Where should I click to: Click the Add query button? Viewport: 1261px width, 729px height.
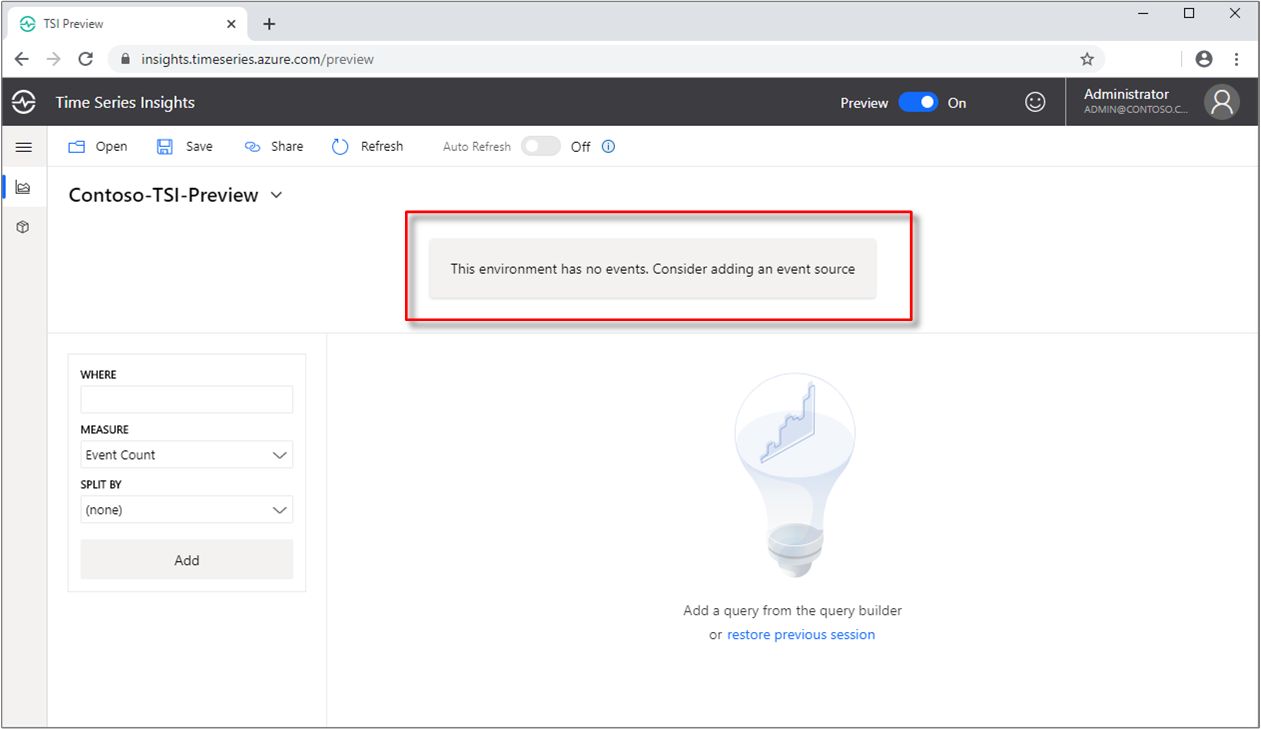187,560
